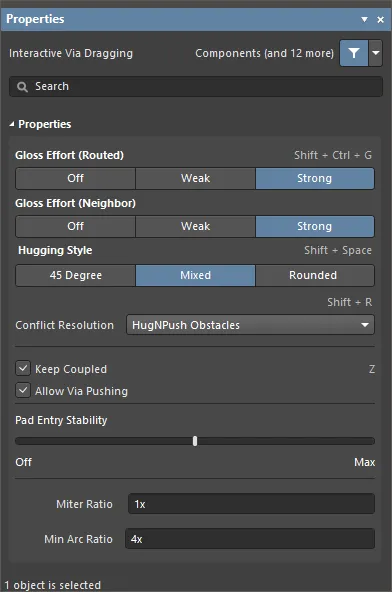The height and width of the screenshot is (592, 392).
Task: Set Gloss Effort (Neighbor) to Off
Action: [x=76, y=226]
